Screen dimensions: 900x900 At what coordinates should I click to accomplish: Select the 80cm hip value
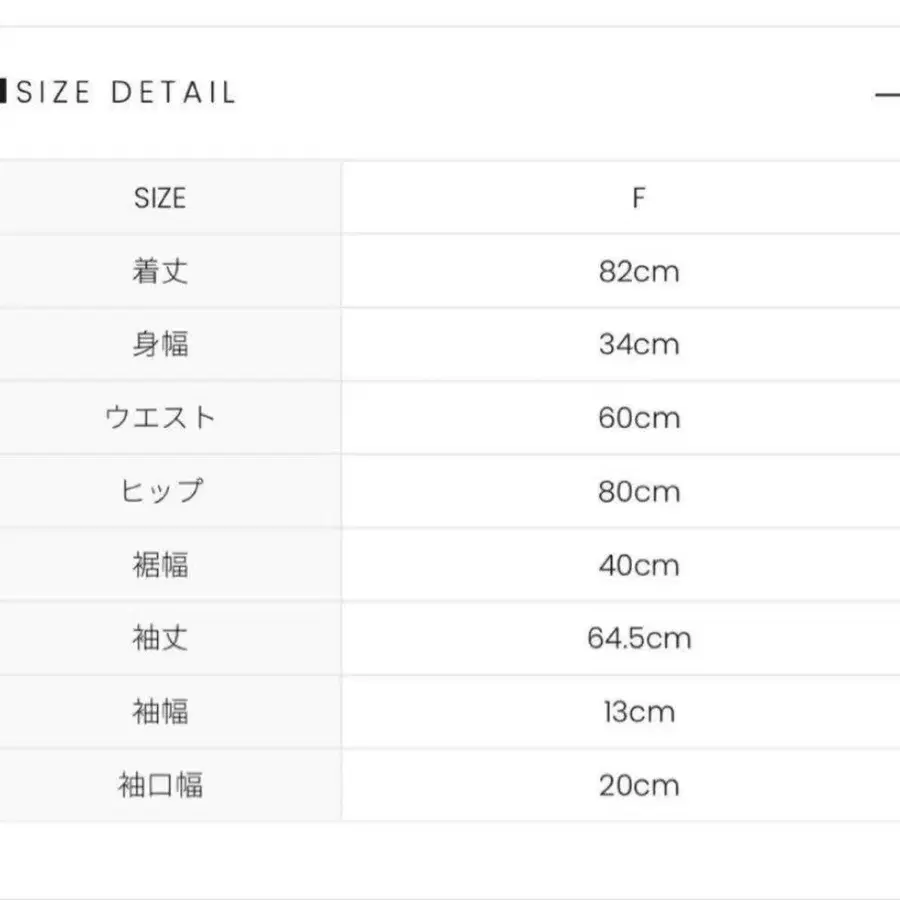638,491
